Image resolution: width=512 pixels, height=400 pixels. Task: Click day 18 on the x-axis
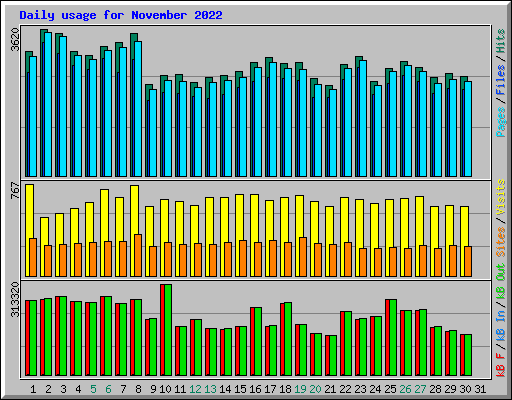[x=285, y=389]
